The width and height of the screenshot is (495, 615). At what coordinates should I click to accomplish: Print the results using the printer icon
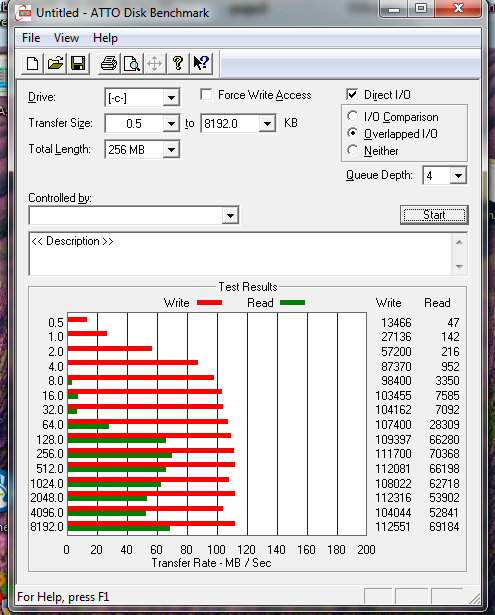point(109,64)
